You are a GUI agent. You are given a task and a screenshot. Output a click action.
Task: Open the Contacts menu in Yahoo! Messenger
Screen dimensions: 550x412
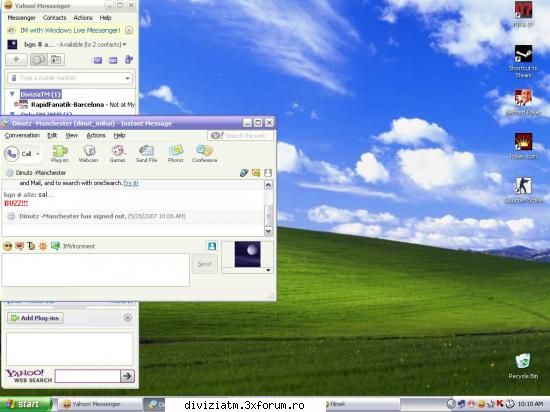[54, 18]
